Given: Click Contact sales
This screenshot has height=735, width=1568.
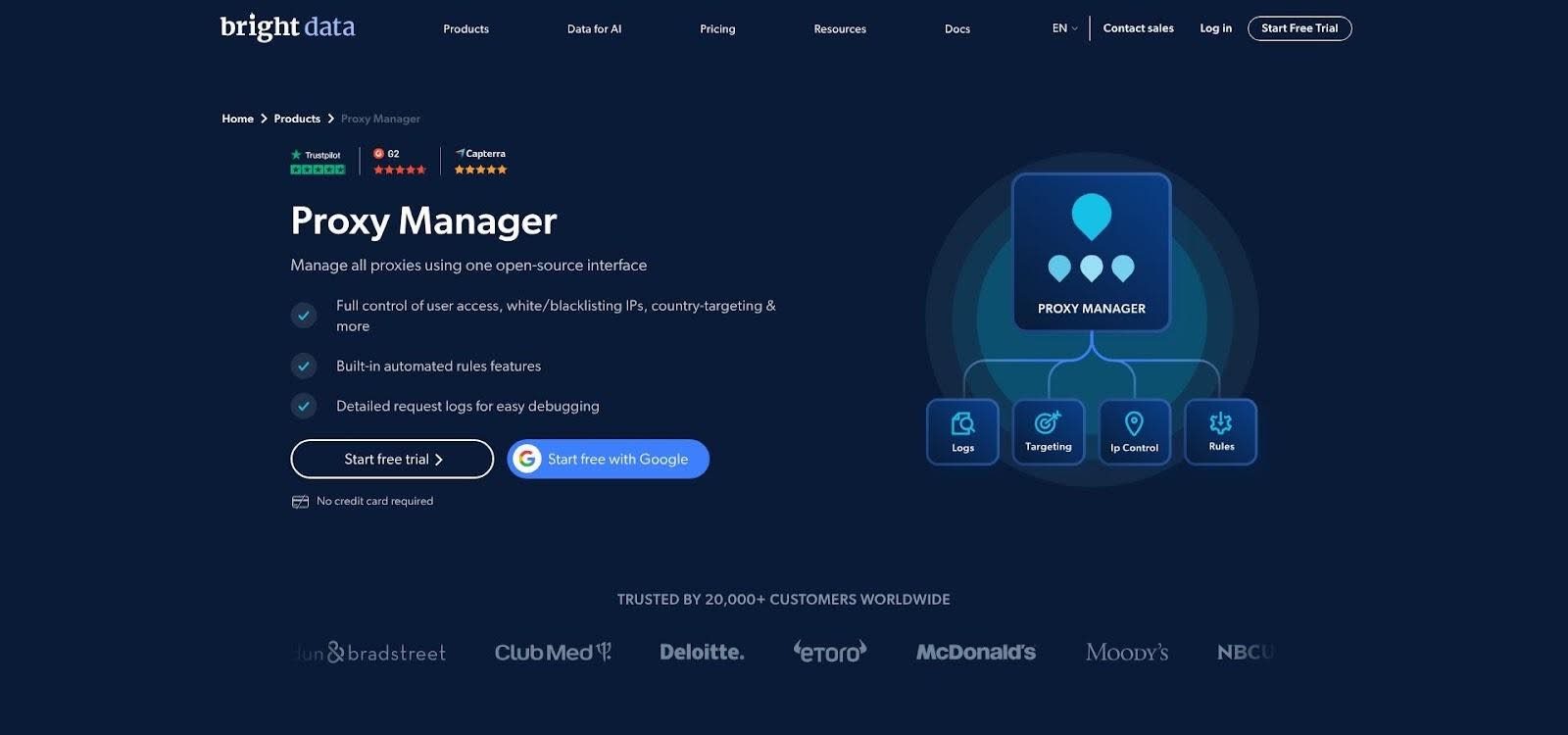Looking at the screenshot, I should tap(1138, 28).
